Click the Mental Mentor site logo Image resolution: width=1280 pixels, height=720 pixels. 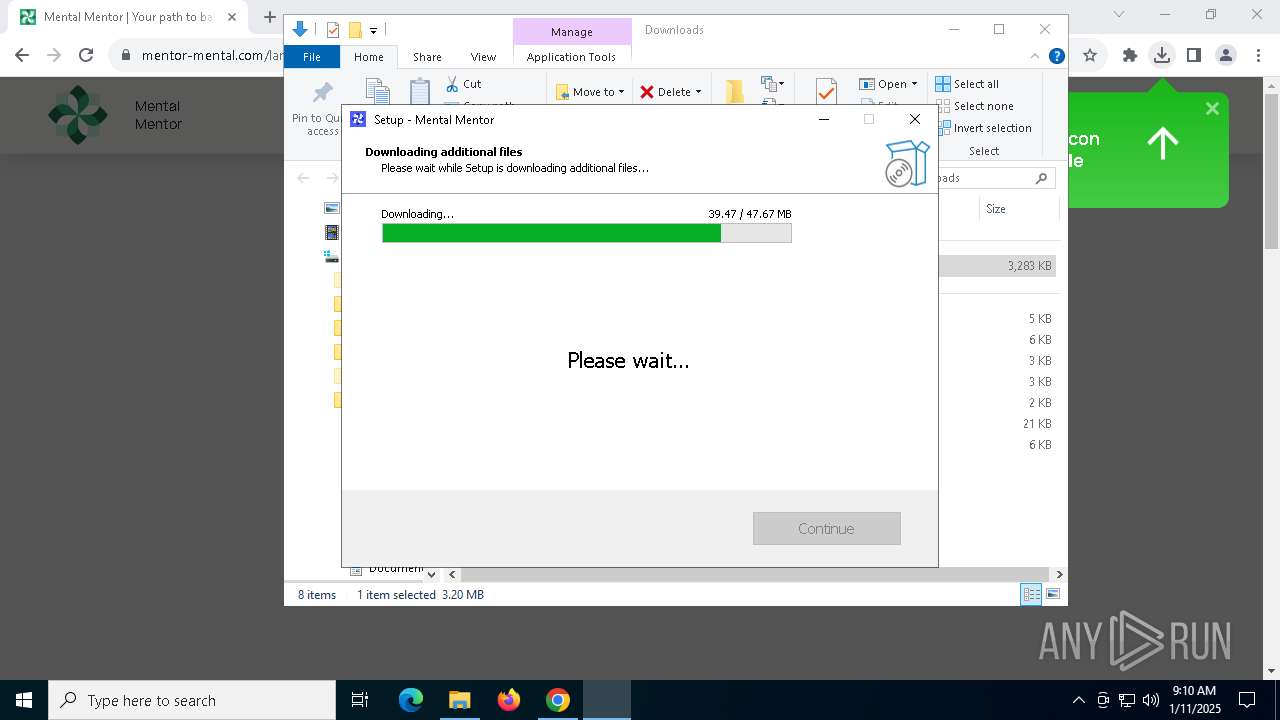click(77, 115)
